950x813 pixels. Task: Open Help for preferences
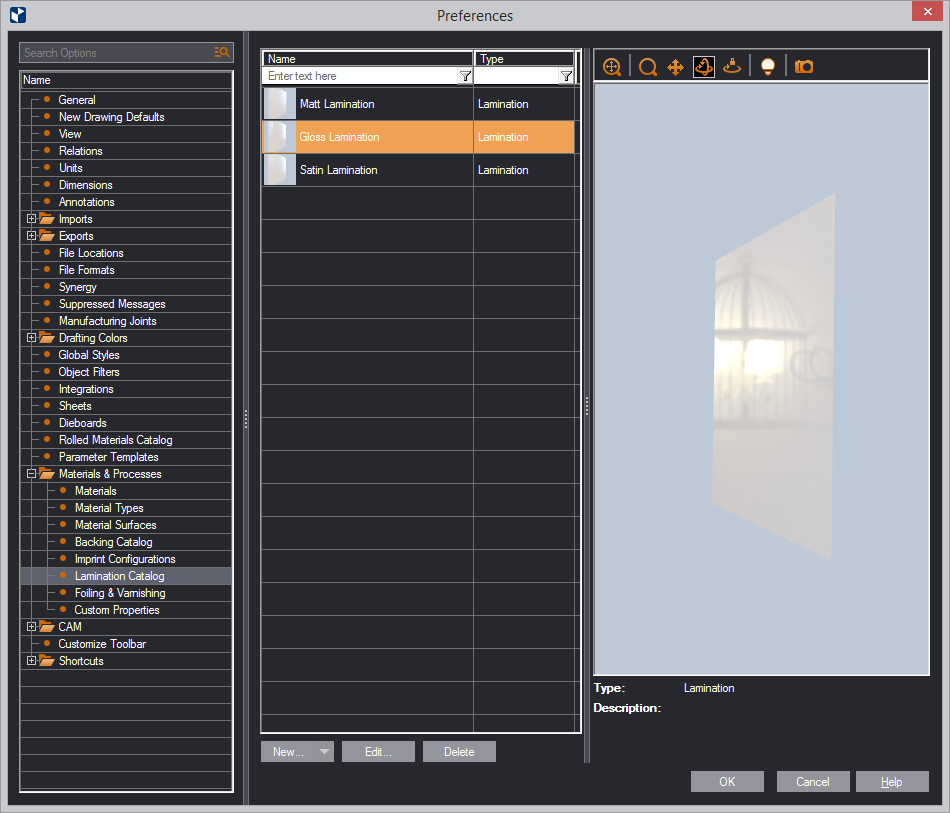[x=892, y=781]
